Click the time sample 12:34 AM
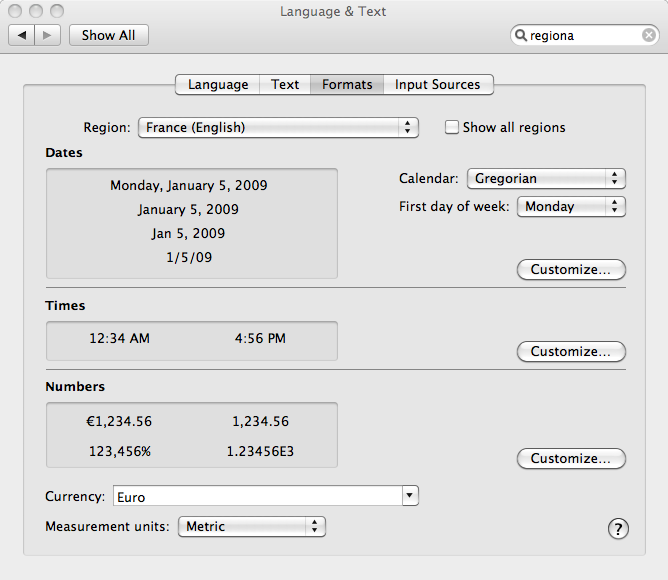The image size is (668, 580). point(120,338)
